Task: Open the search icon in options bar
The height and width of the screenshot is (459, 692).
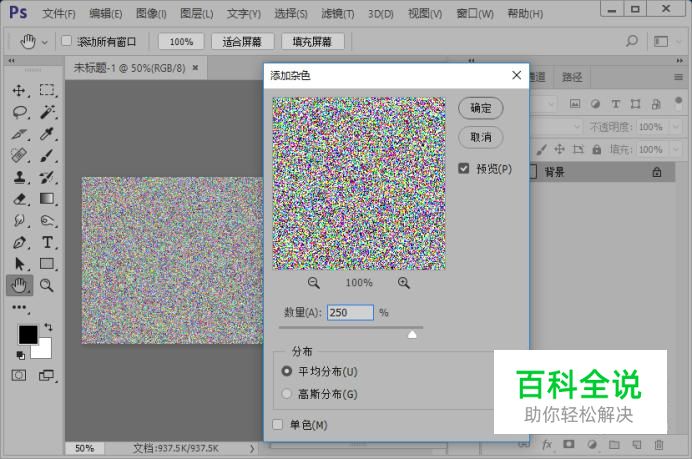Action: click(x=632, y=41)
